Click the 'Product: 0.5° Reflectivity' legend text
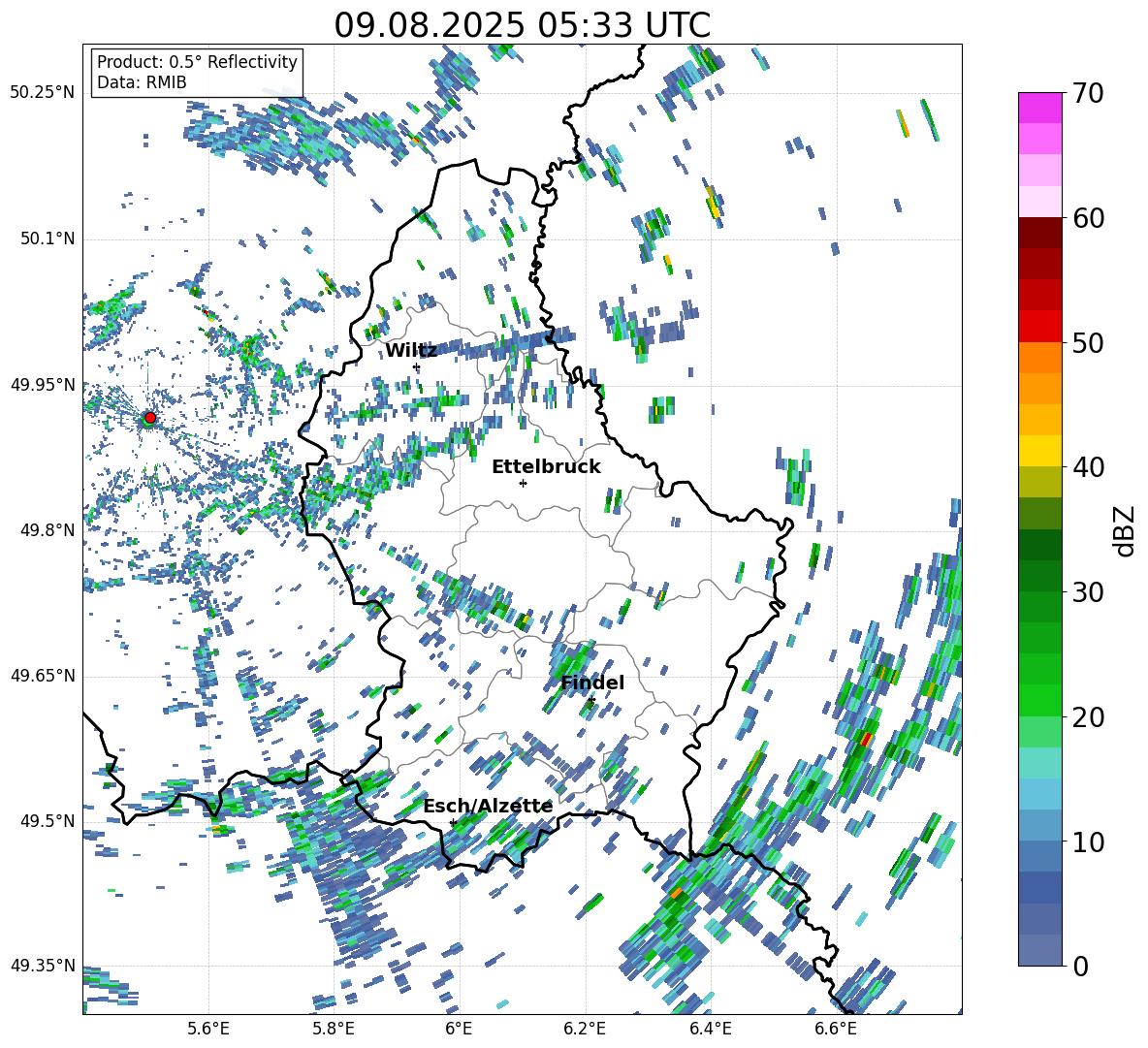This screenshot has width=1148, height=1048. (x=197, y=62)
